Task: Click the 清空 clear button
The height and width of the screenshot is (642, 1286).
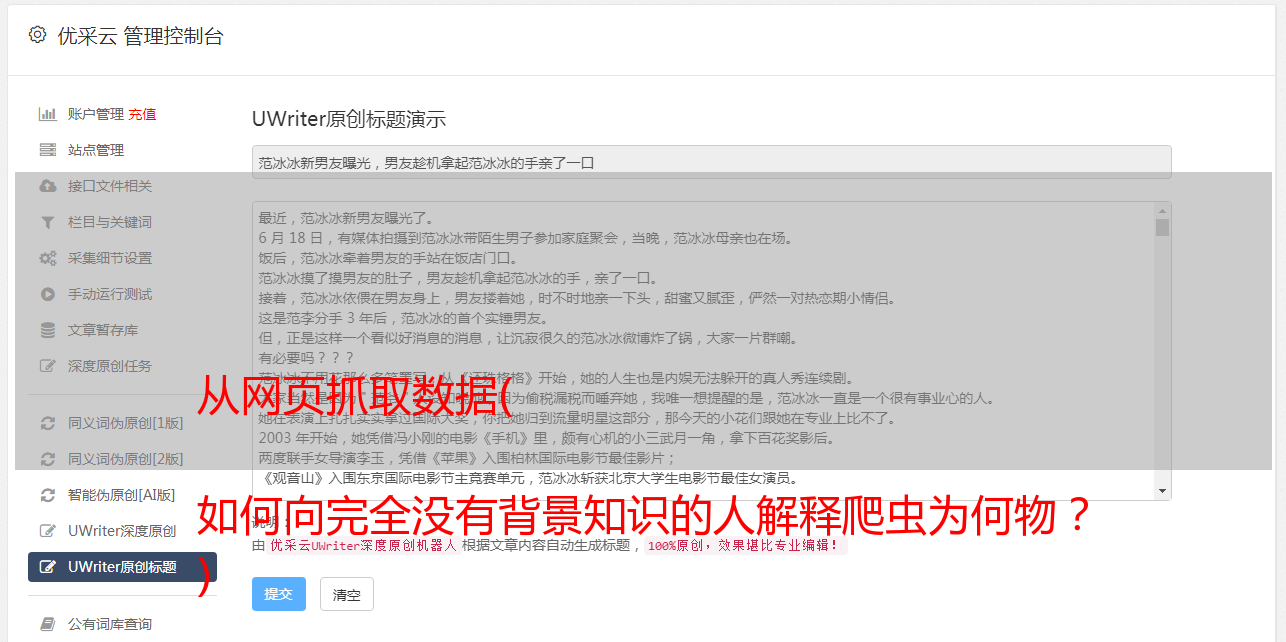Action: [347, 594]
